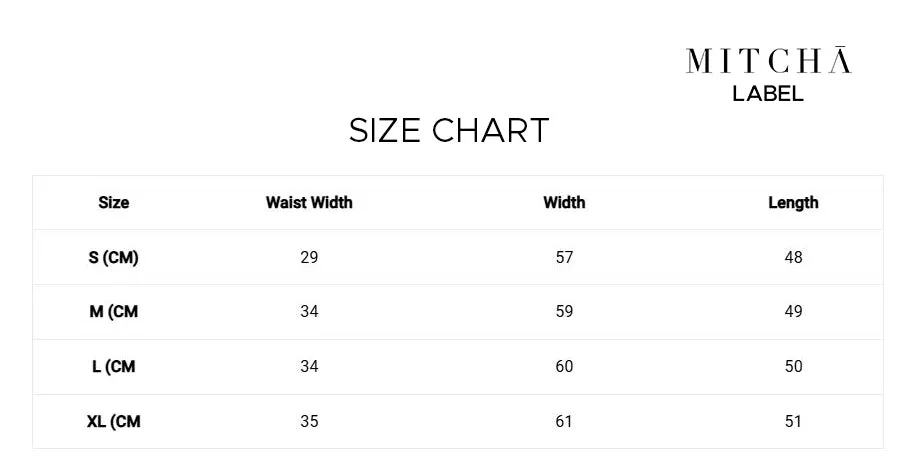Select the Width column header
This screenshot has width=899, height=466.
[564, 202]
